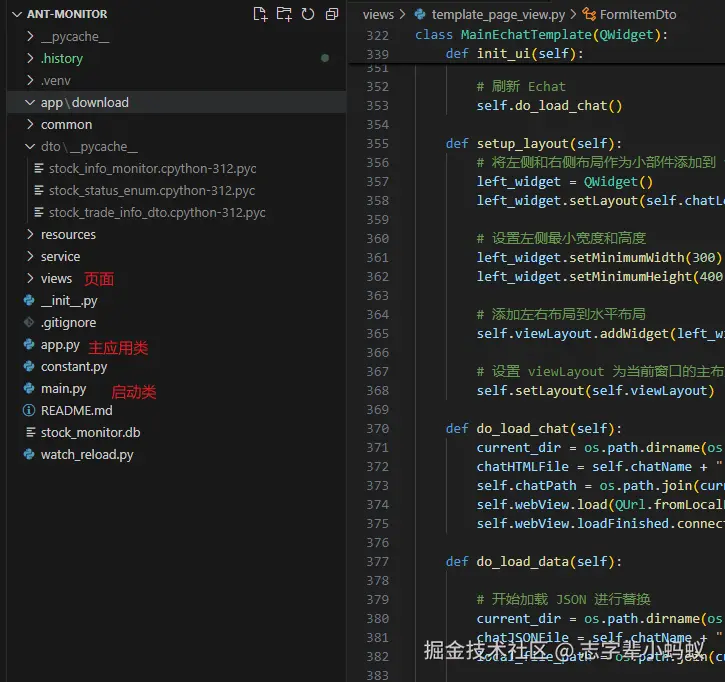Select stock_monitor.db in the explorer
This screenshot has height=682, width=725.
90,433
